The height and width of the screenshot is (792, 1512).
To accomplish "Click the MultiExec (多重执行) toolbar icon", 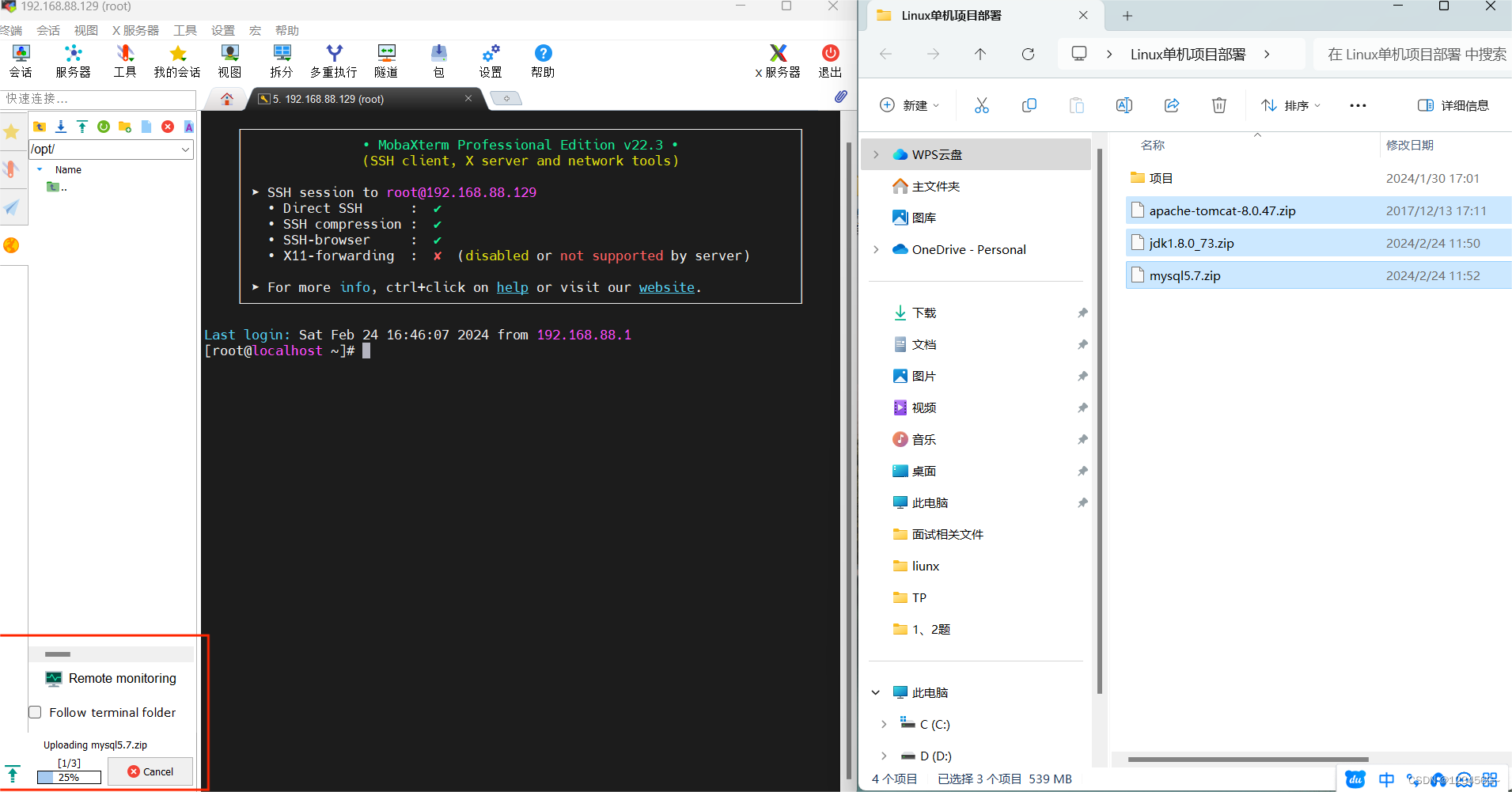I will 334,61.
